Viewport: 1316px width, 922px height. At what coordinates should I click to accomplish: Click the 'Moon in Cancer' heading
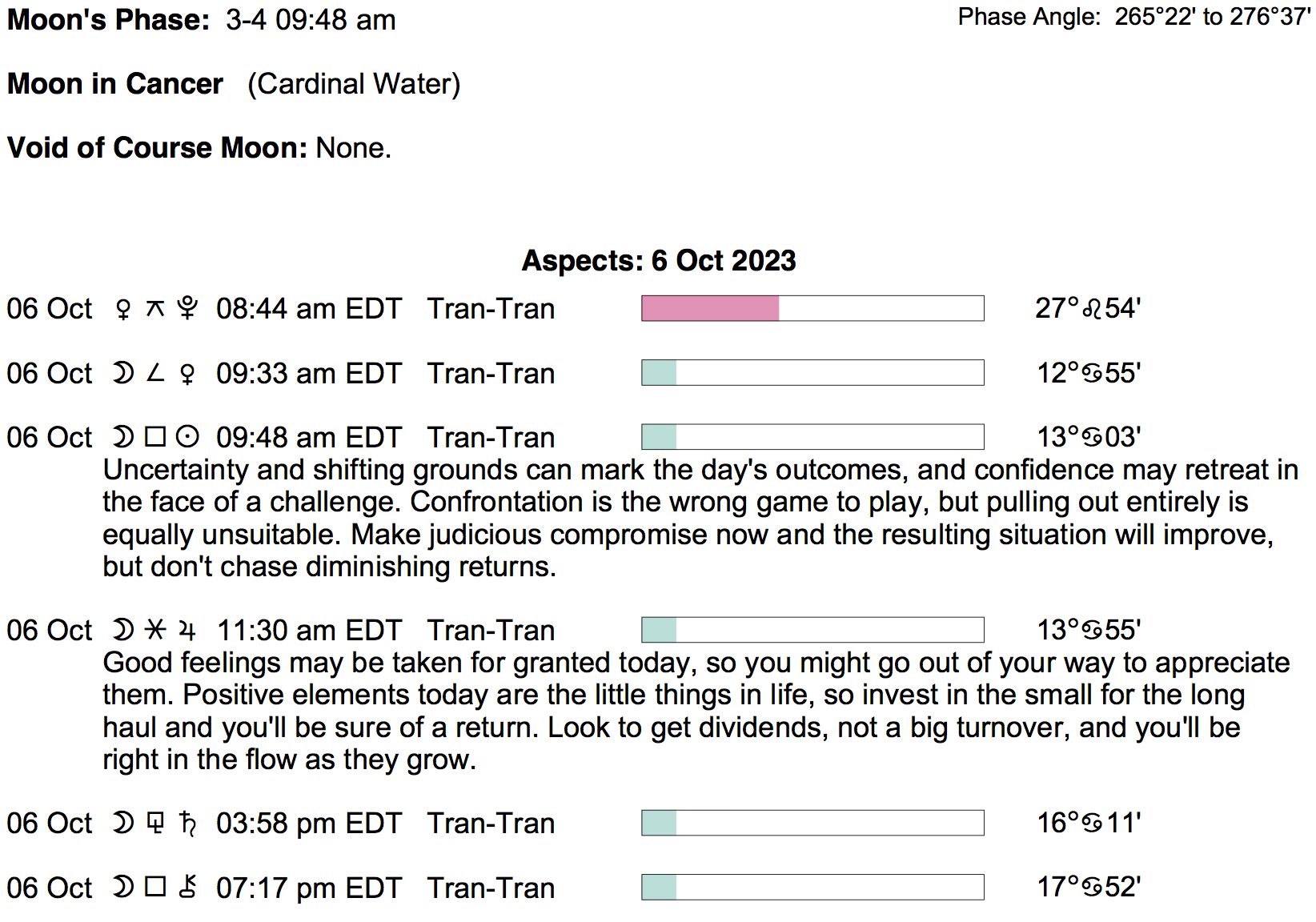point(115,84)
